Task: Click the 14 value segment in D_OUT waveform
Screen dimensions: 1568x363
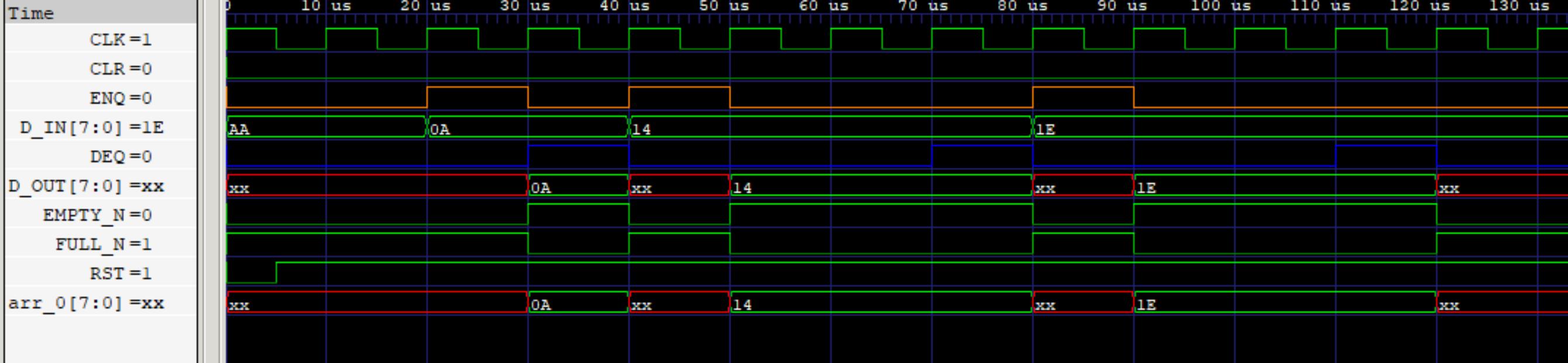Action: click(880, 185)
